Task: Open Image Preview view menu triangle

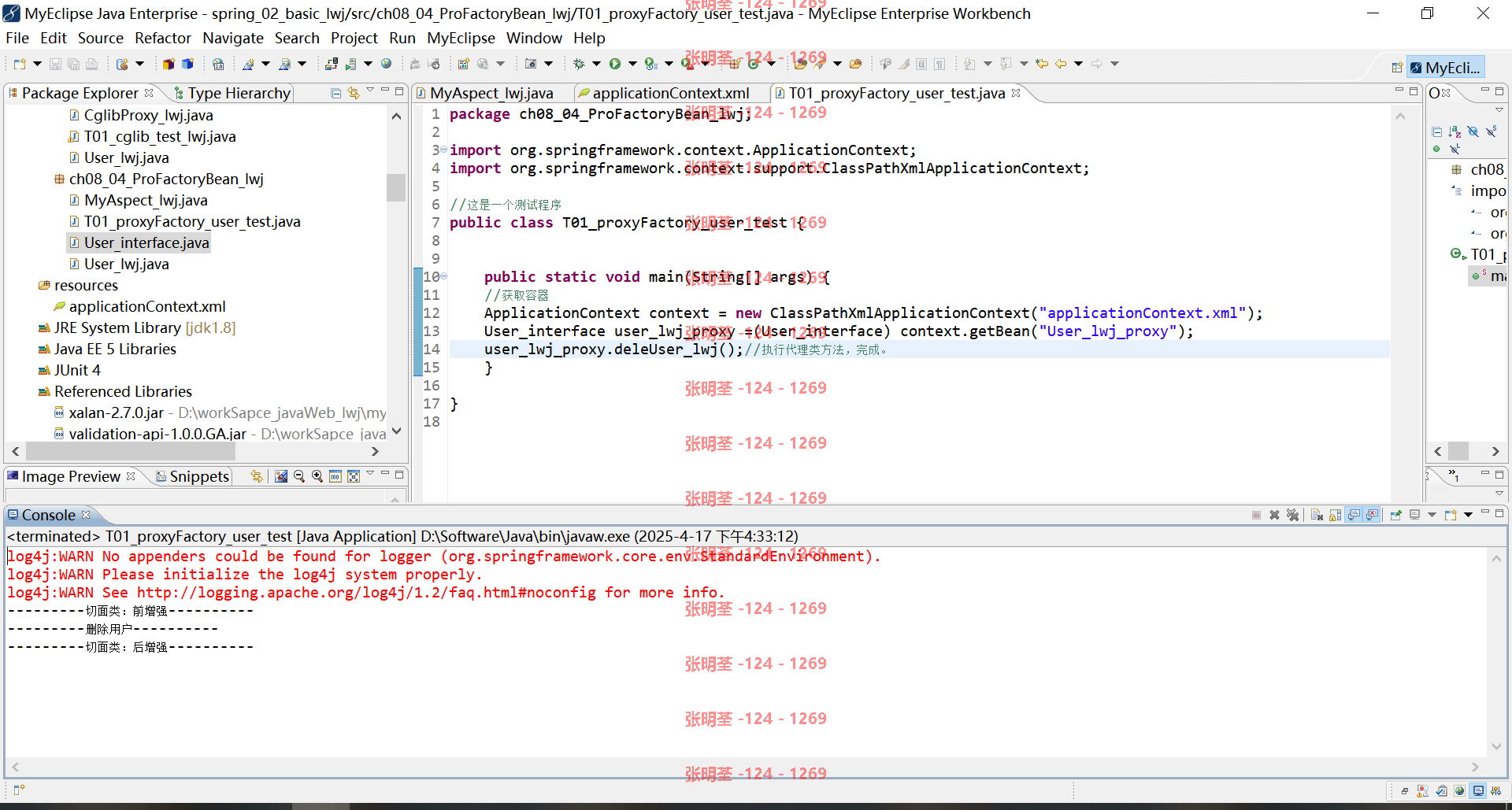Action: 370,474
